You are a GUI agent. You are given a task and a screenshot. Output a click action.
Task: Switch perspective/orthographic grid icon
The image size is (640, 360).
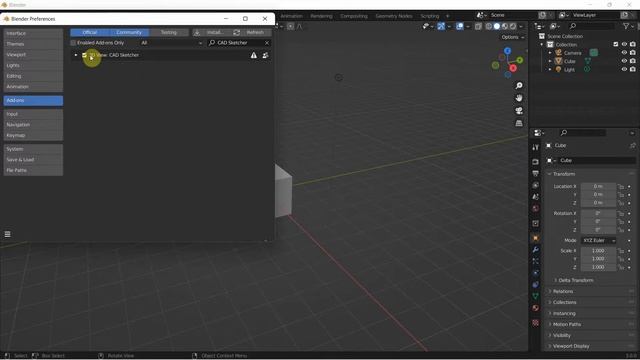pyautogui.click(x=519, y=123)
